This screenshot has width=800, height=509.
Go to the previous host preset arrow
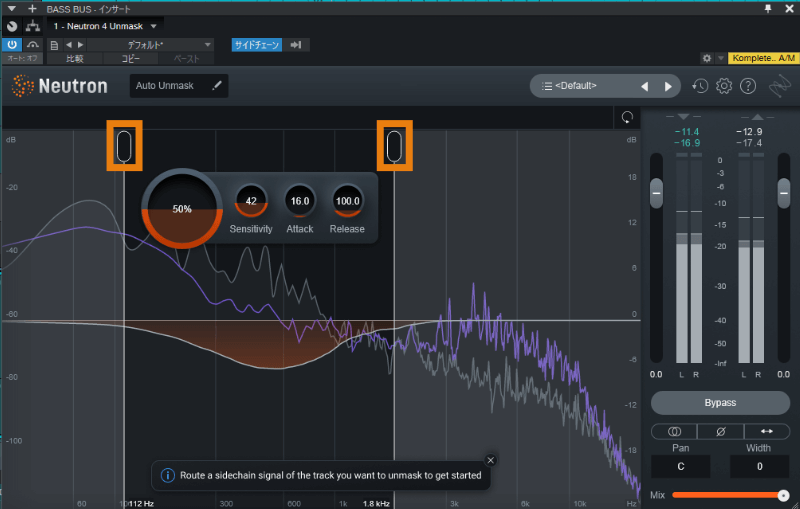69,45
